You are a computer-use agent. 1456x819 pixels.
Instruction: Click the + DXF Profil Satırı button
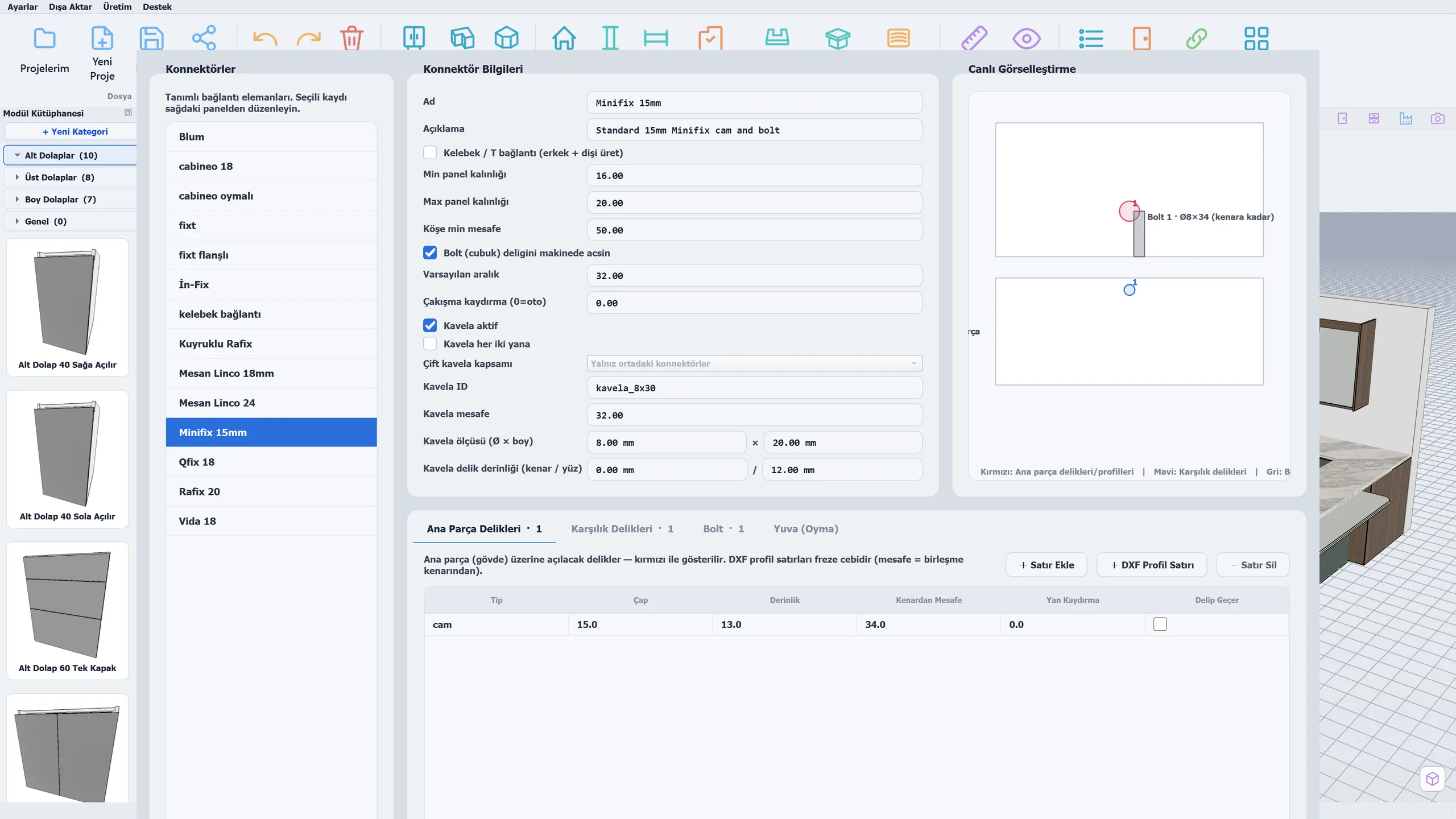point(1152,565)
